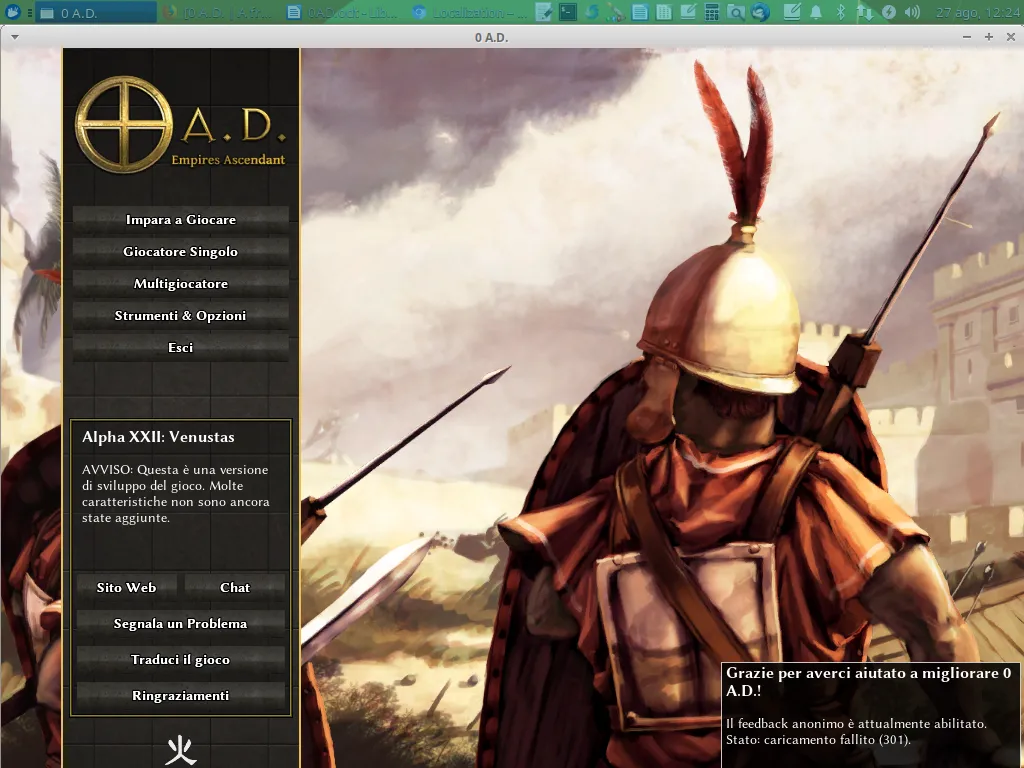Click the AVVISO development version notice text

(x=176, y=494)
